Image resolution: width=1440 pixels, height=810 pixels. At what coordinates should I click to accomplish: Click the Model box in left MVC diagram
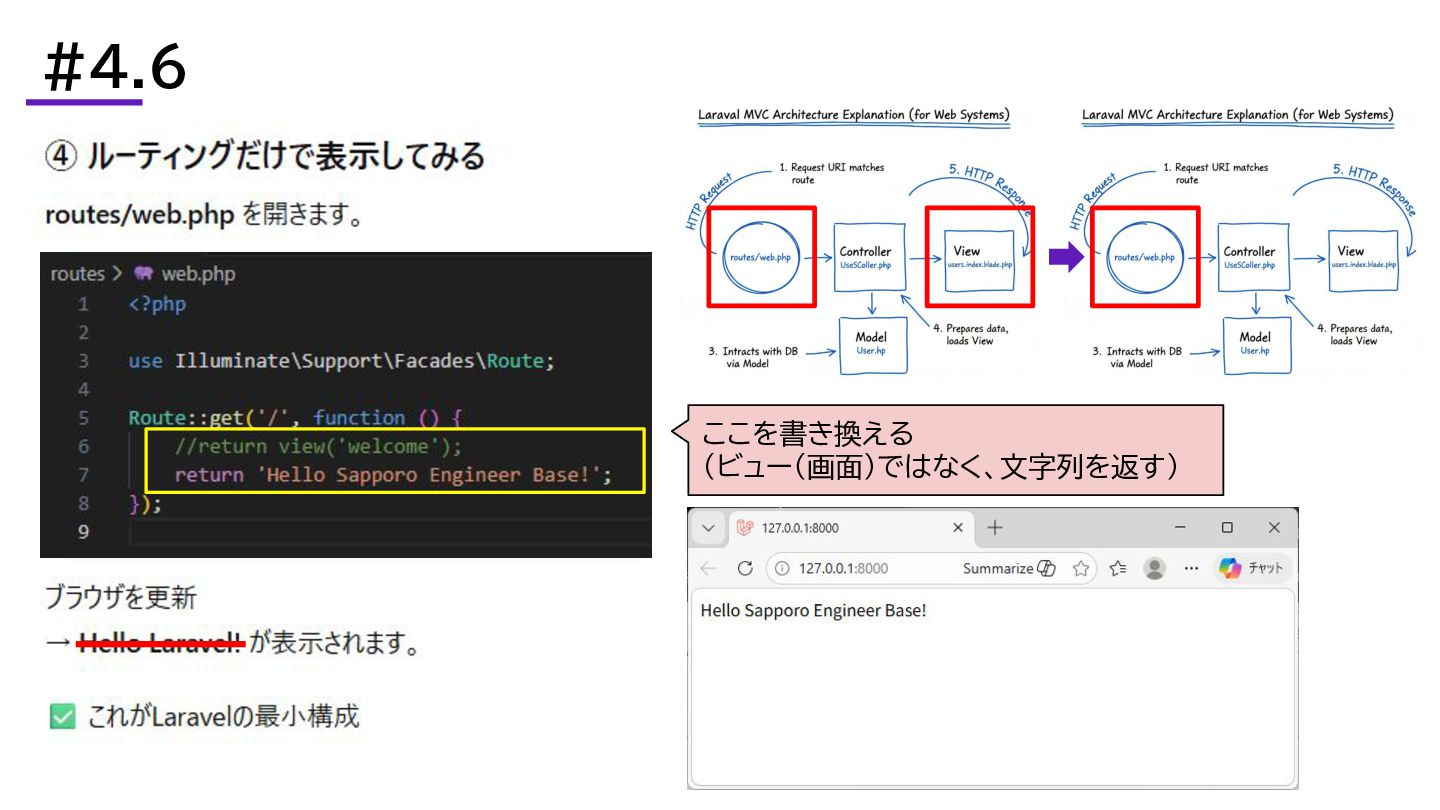871,345
